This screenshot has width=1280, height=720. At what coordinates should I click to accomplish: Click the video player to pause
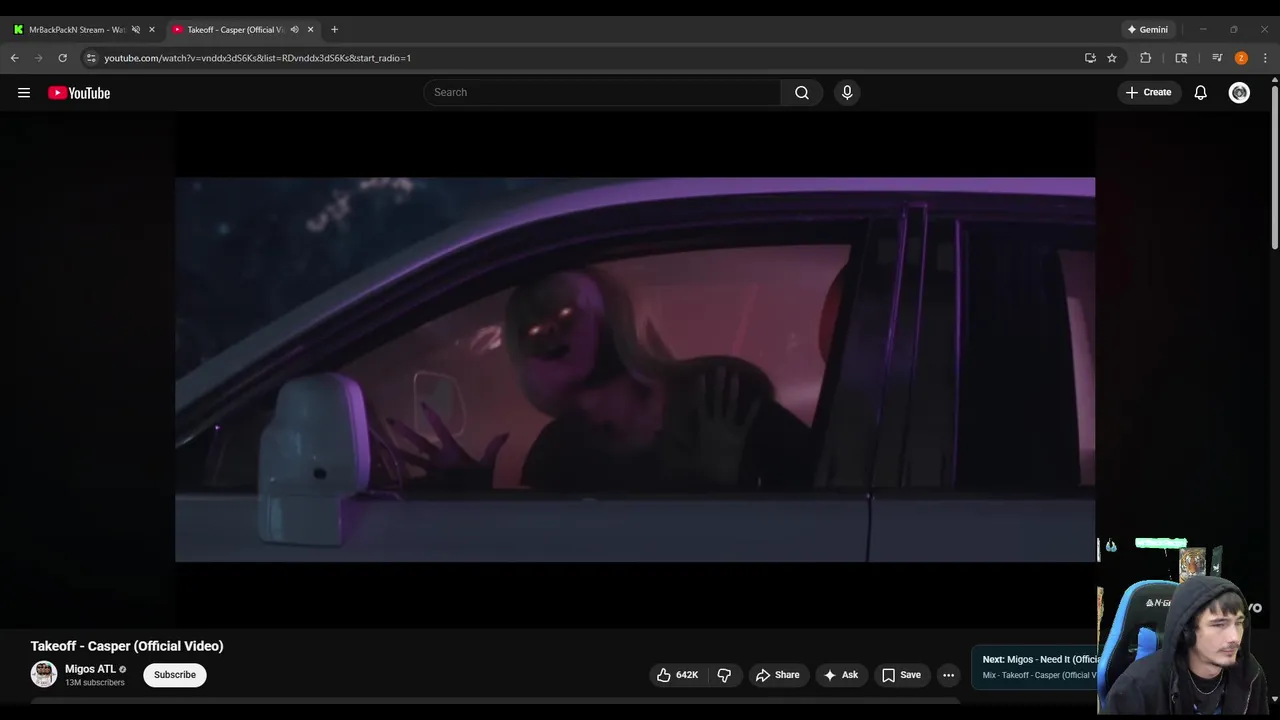(635, 370)
